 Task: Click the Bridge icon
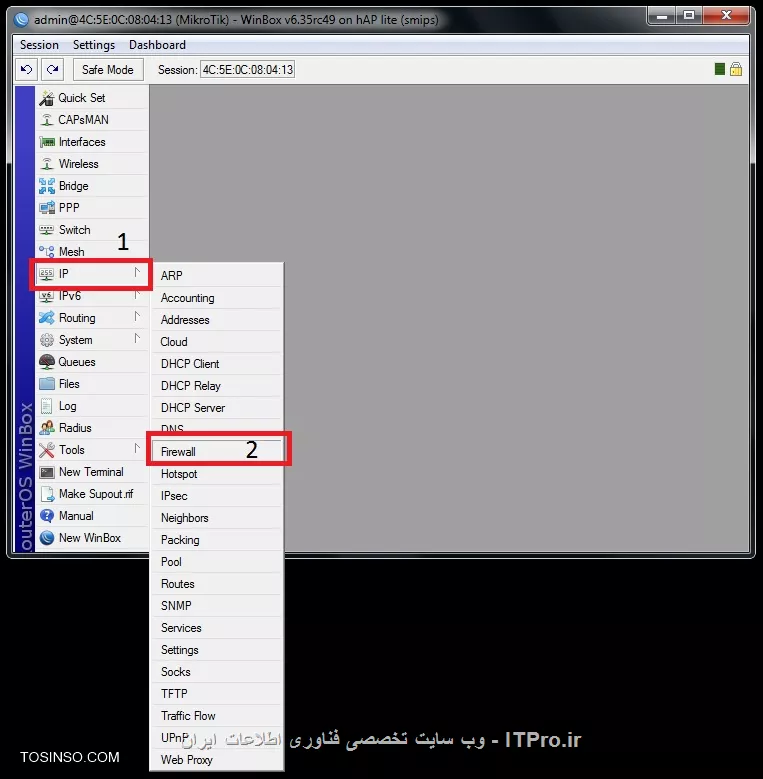pyautogui.click(x=47, y=186)
